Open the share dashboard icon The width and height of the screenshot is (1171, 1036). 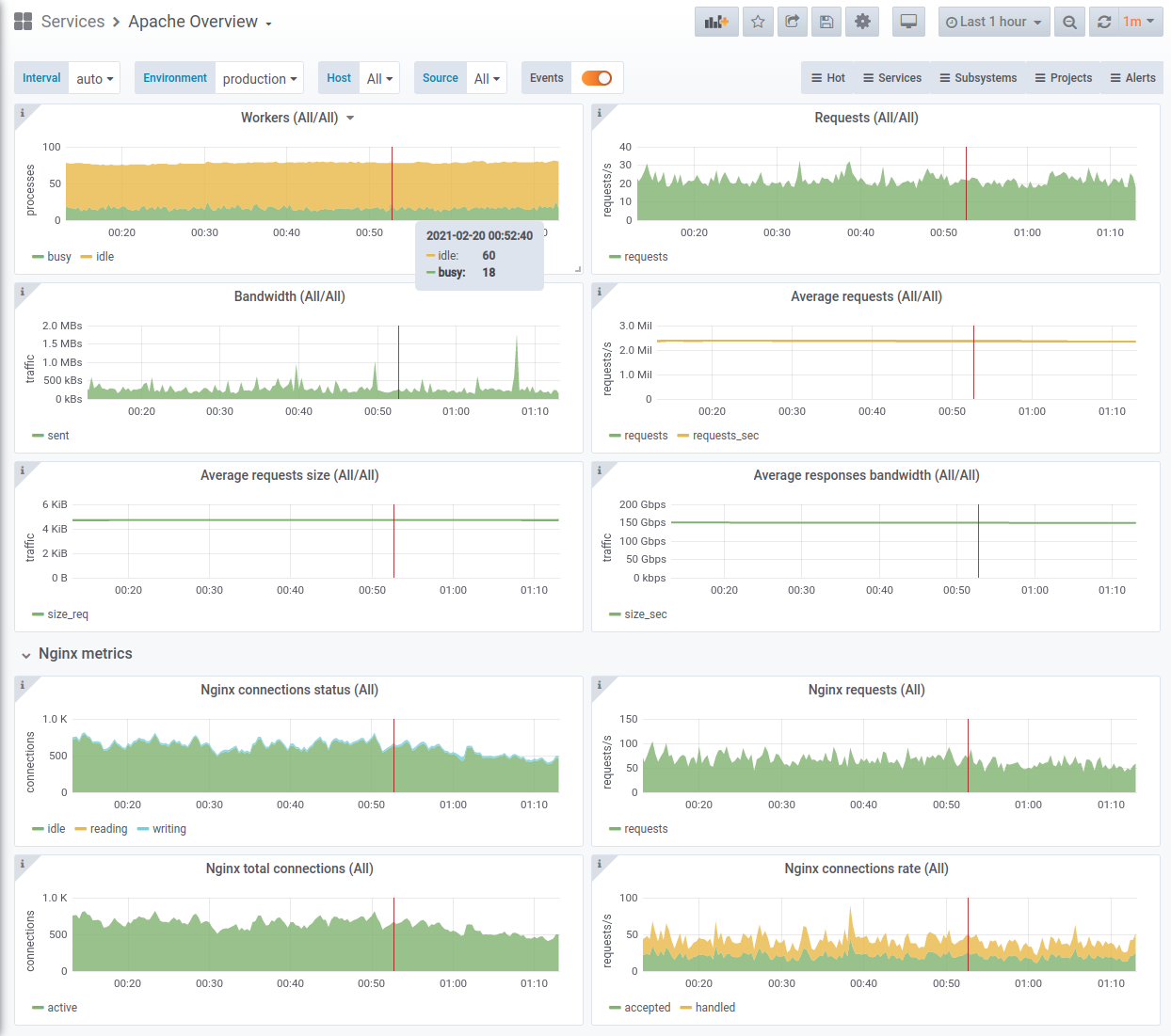tap(793, 22)
